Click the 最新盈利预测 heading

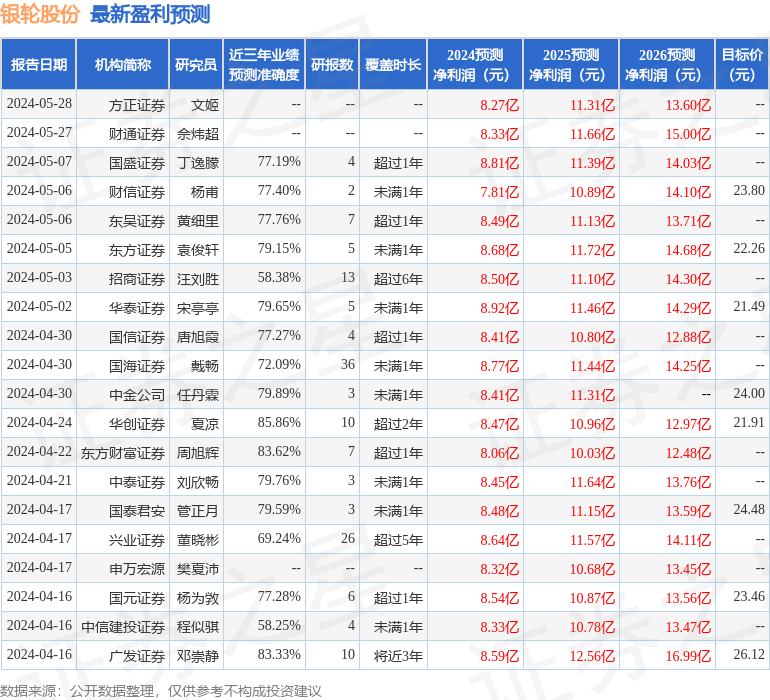[150, 14]
